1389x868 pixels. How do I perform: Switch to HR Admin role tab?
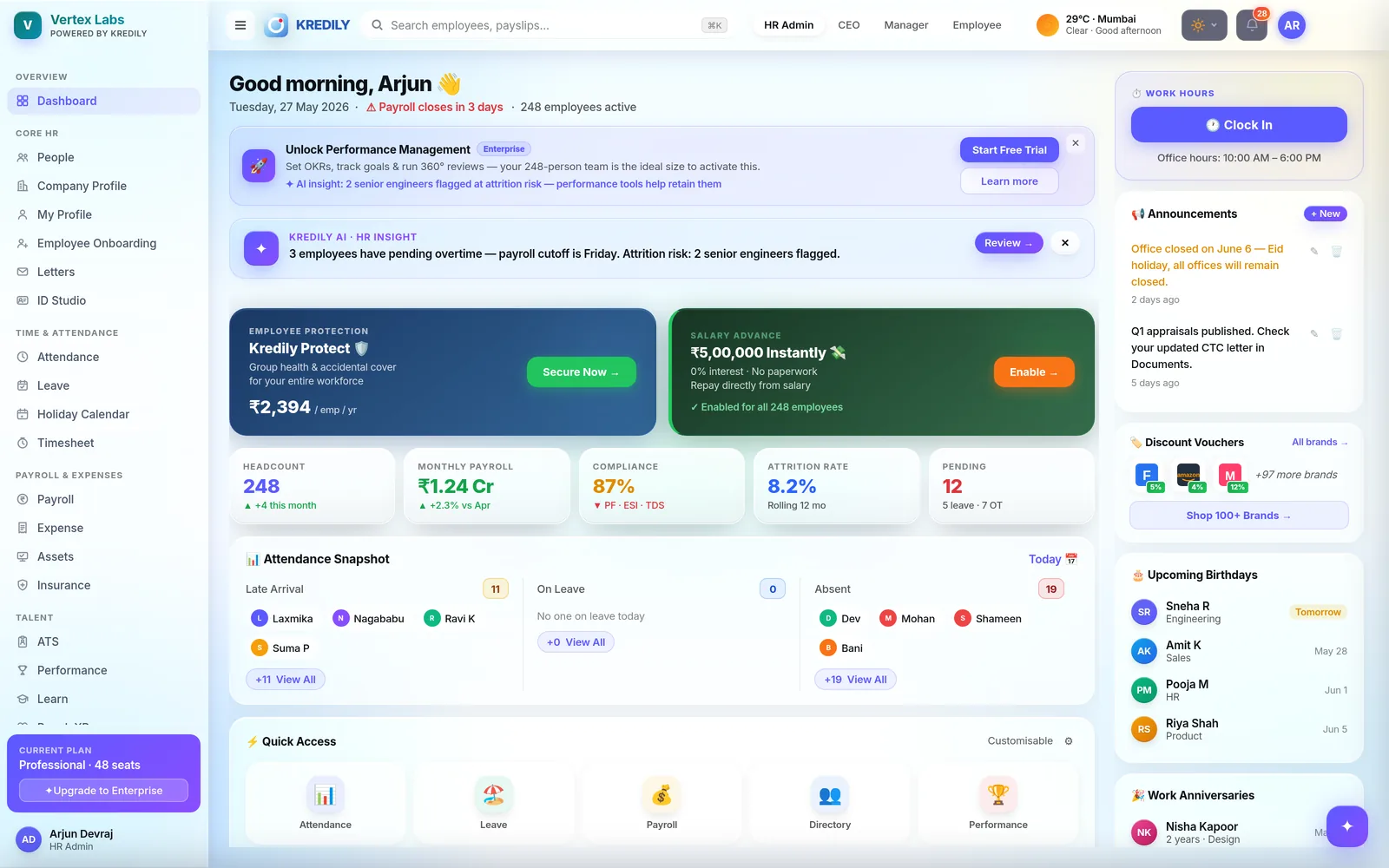click(x=788, y=25)
